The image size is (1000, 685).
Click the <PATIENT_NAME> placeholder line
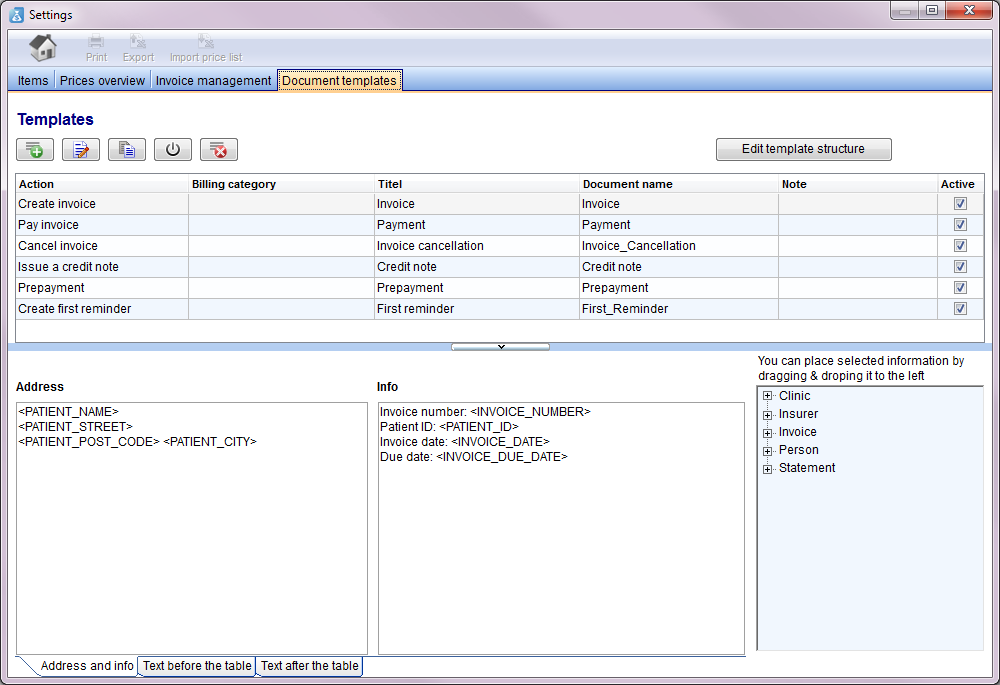tap(69, 412)
